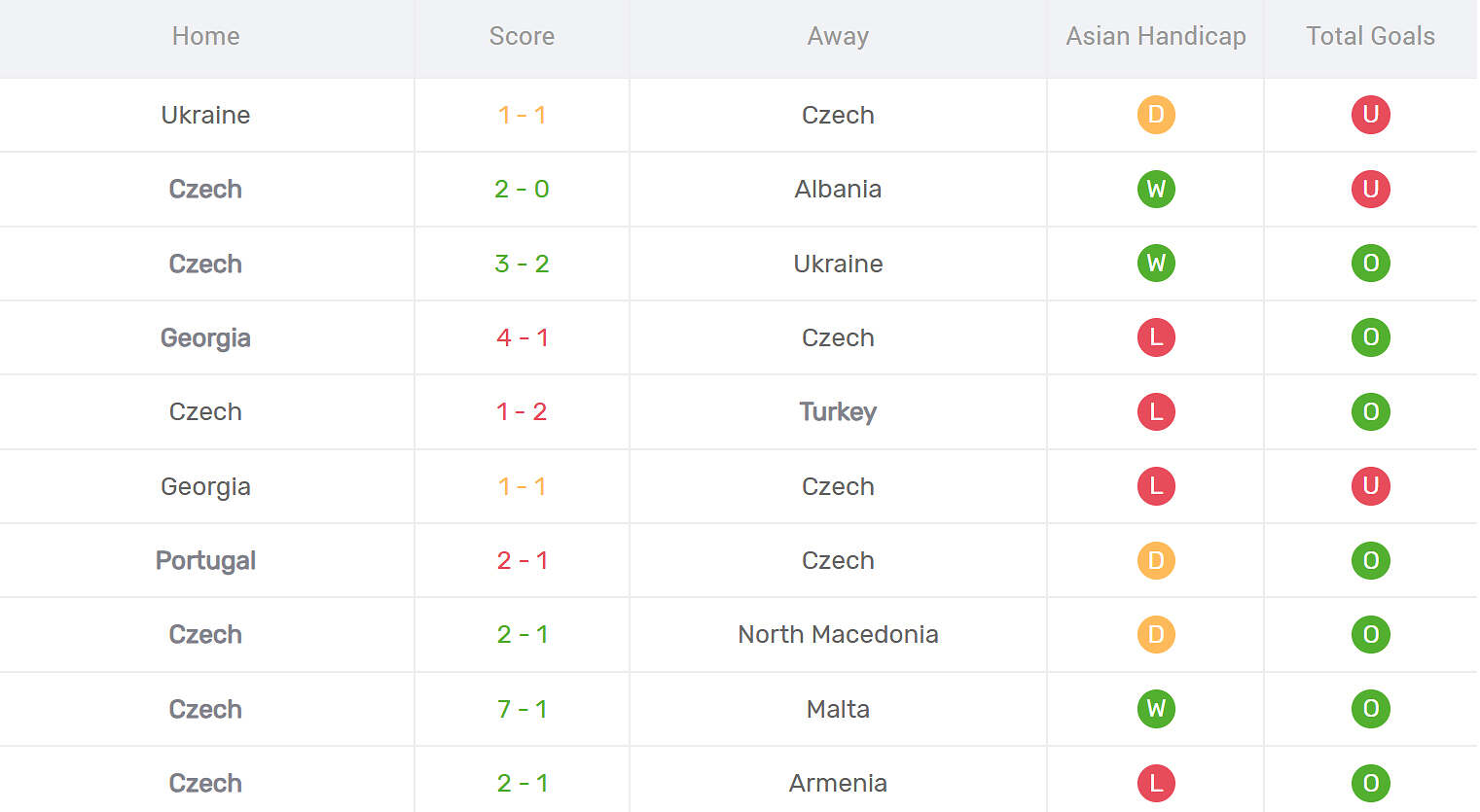Select Portugal team name in the Home column
This screenshot has width=1480, height=812.
(205, 561)
